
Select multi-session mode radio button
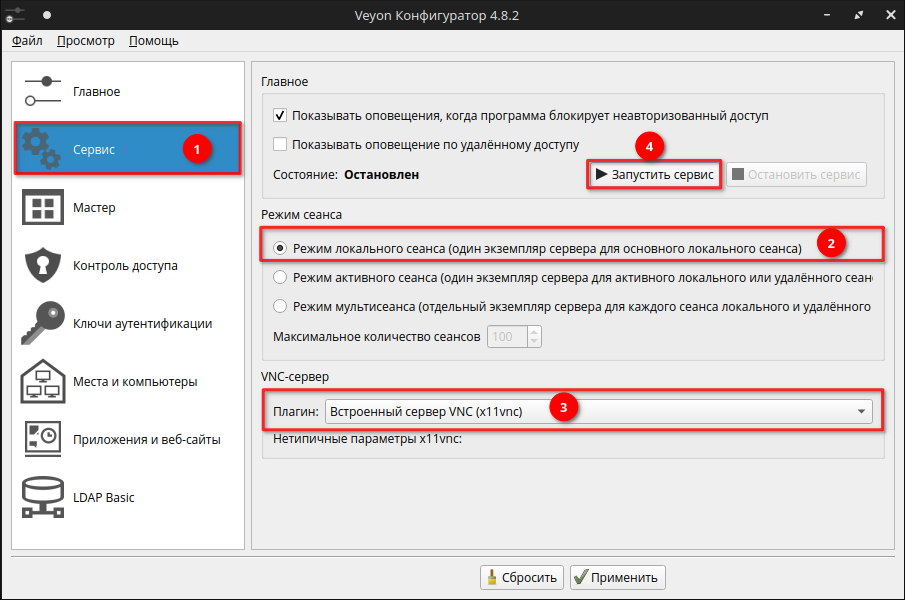pos(280,306)
